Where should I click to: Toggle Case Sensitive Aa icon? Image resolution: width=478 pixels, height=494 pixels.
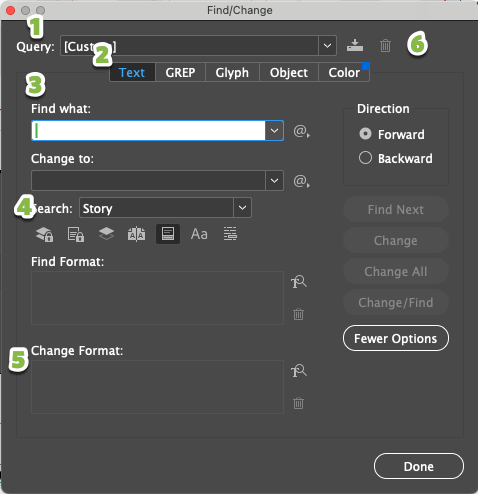pos(199,234)
